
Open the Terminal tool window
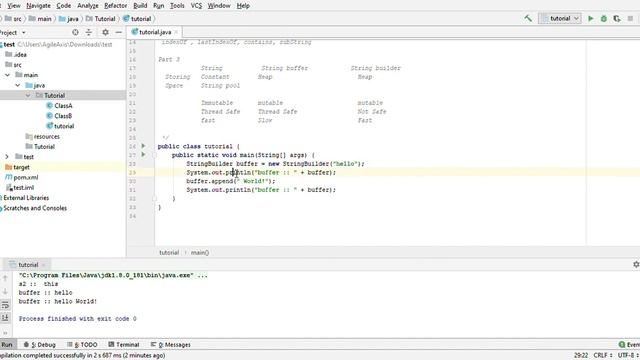pyautogui.click(x=124, y=344)
